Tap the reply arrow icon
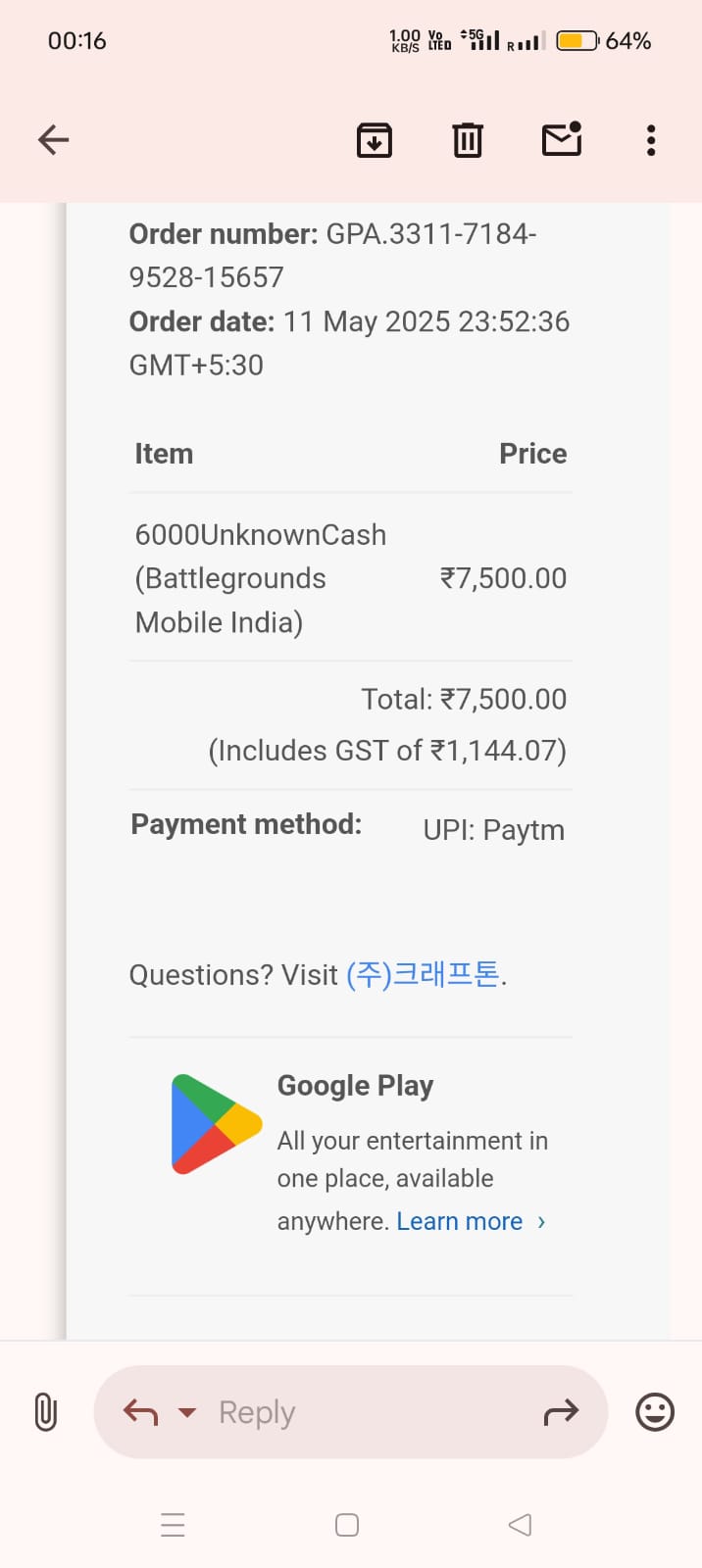 click(141, 1412)
